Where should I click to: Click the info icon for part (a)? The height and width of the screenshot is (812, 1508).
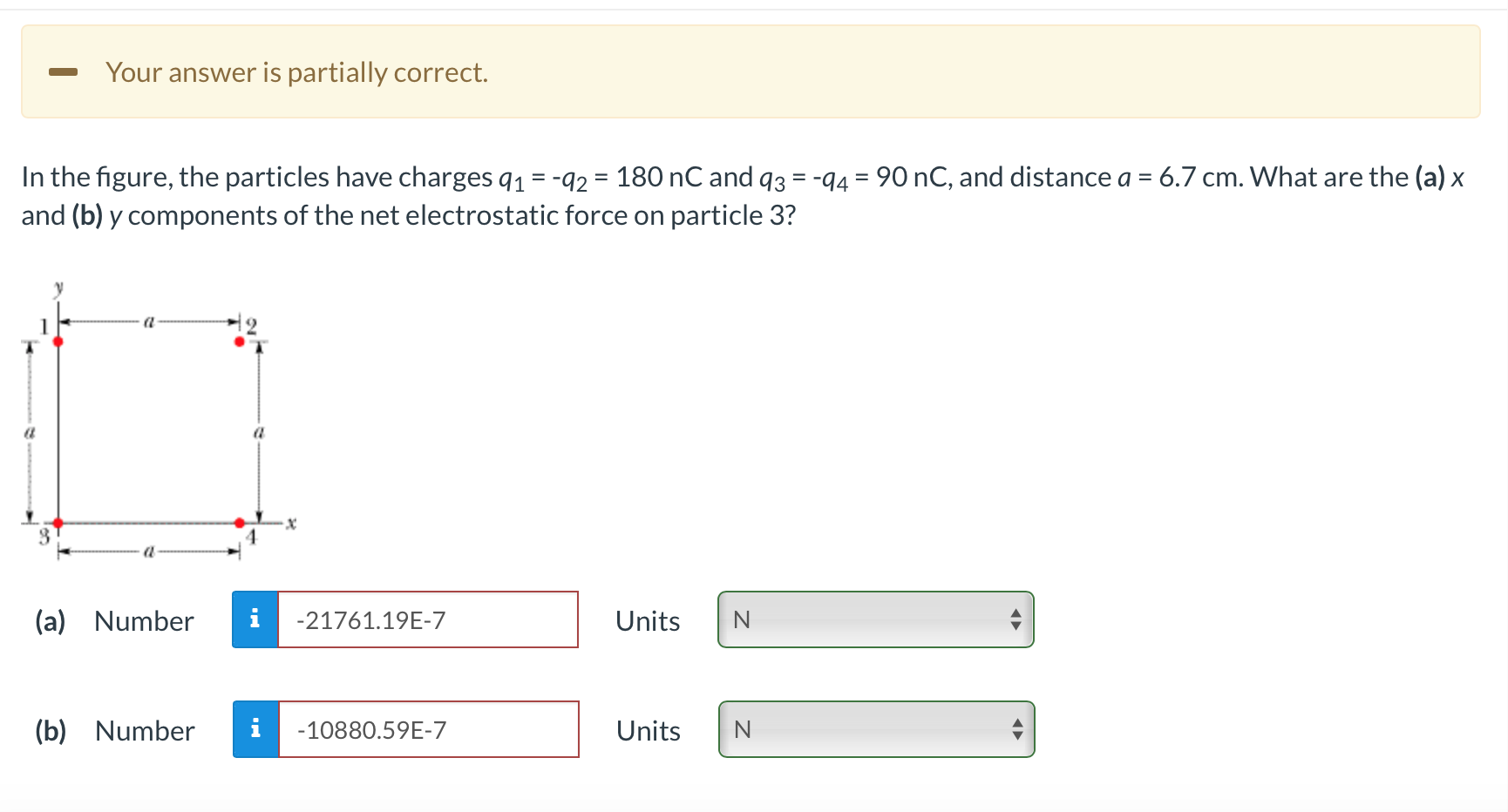[x=255, y=619]
